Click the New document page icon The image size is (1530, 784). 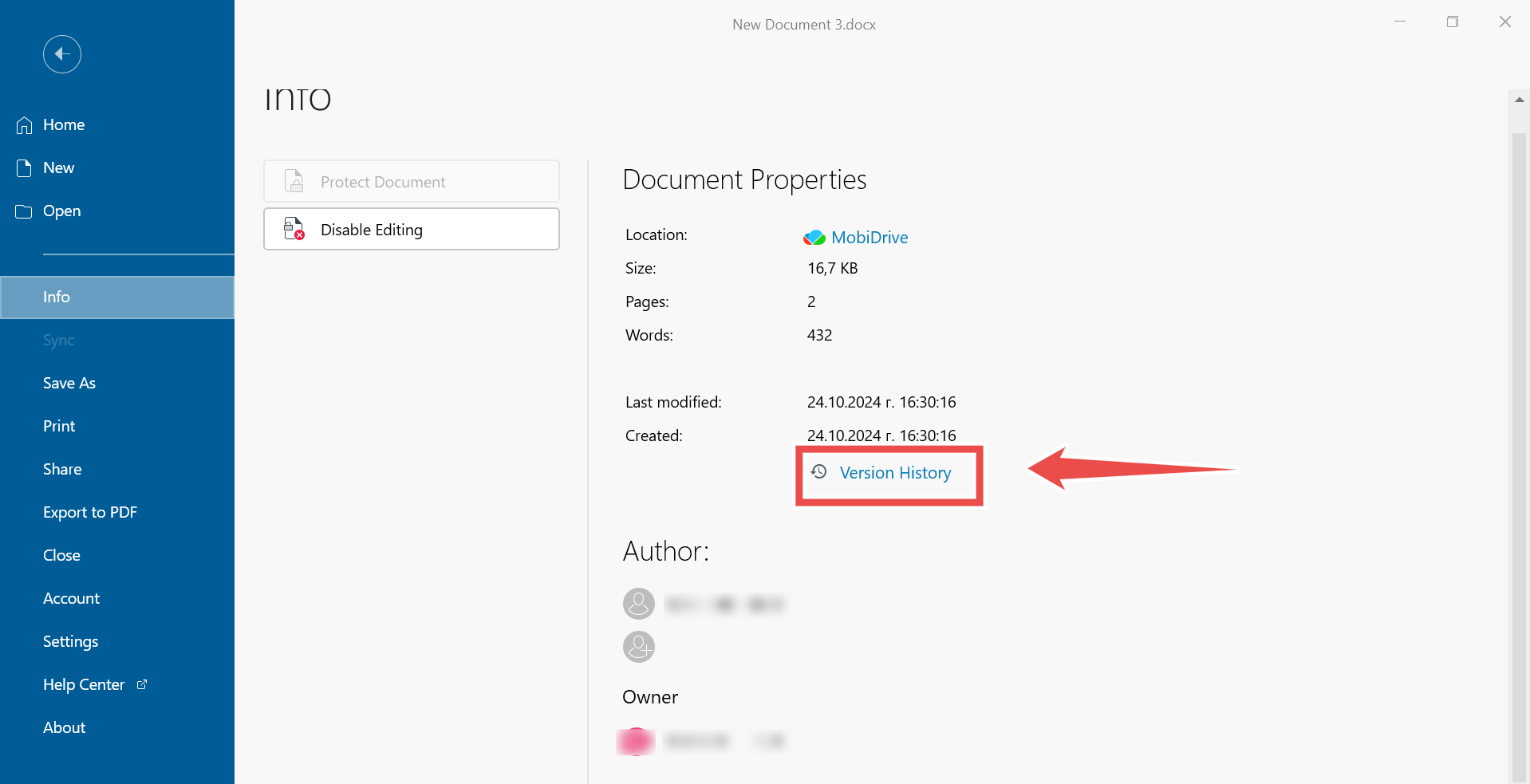(24, 168)
